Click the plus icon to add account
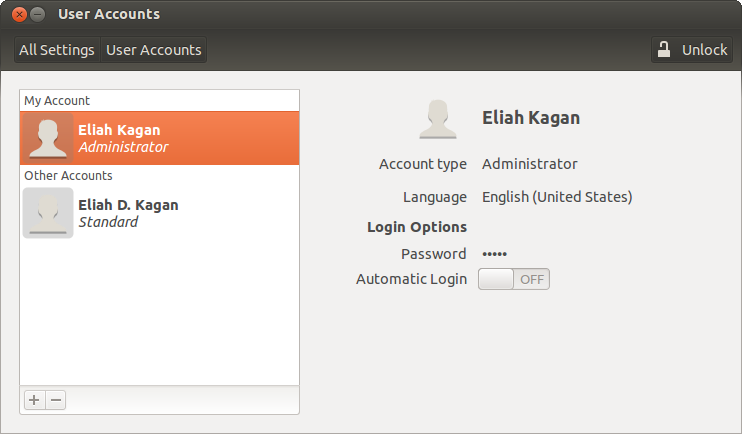 click(34, 400)
